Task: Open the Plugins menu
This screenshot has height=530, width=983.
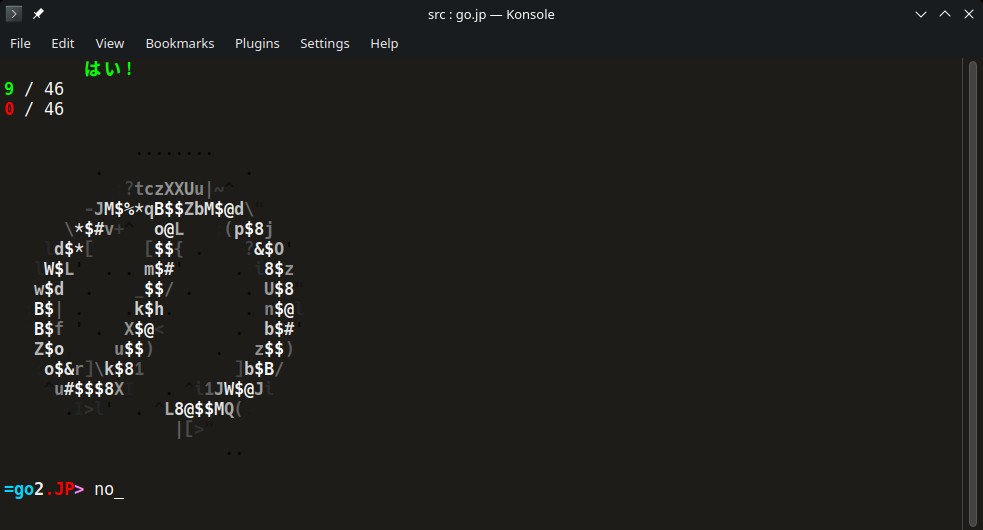Action: pos(257,43)
